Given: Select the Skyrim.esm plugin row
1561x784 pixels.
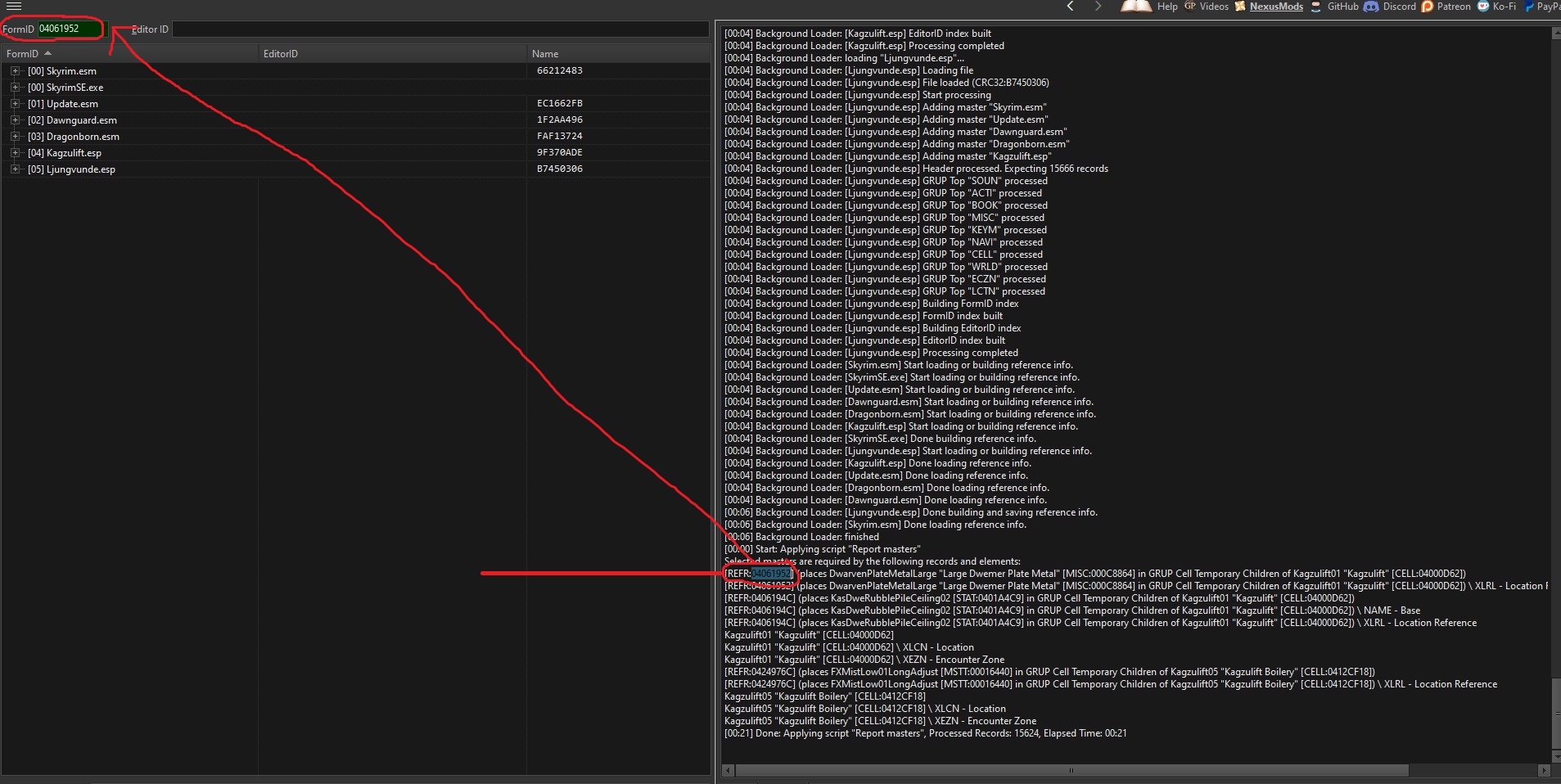Looking at the screenshot, I should click(355, 71).
